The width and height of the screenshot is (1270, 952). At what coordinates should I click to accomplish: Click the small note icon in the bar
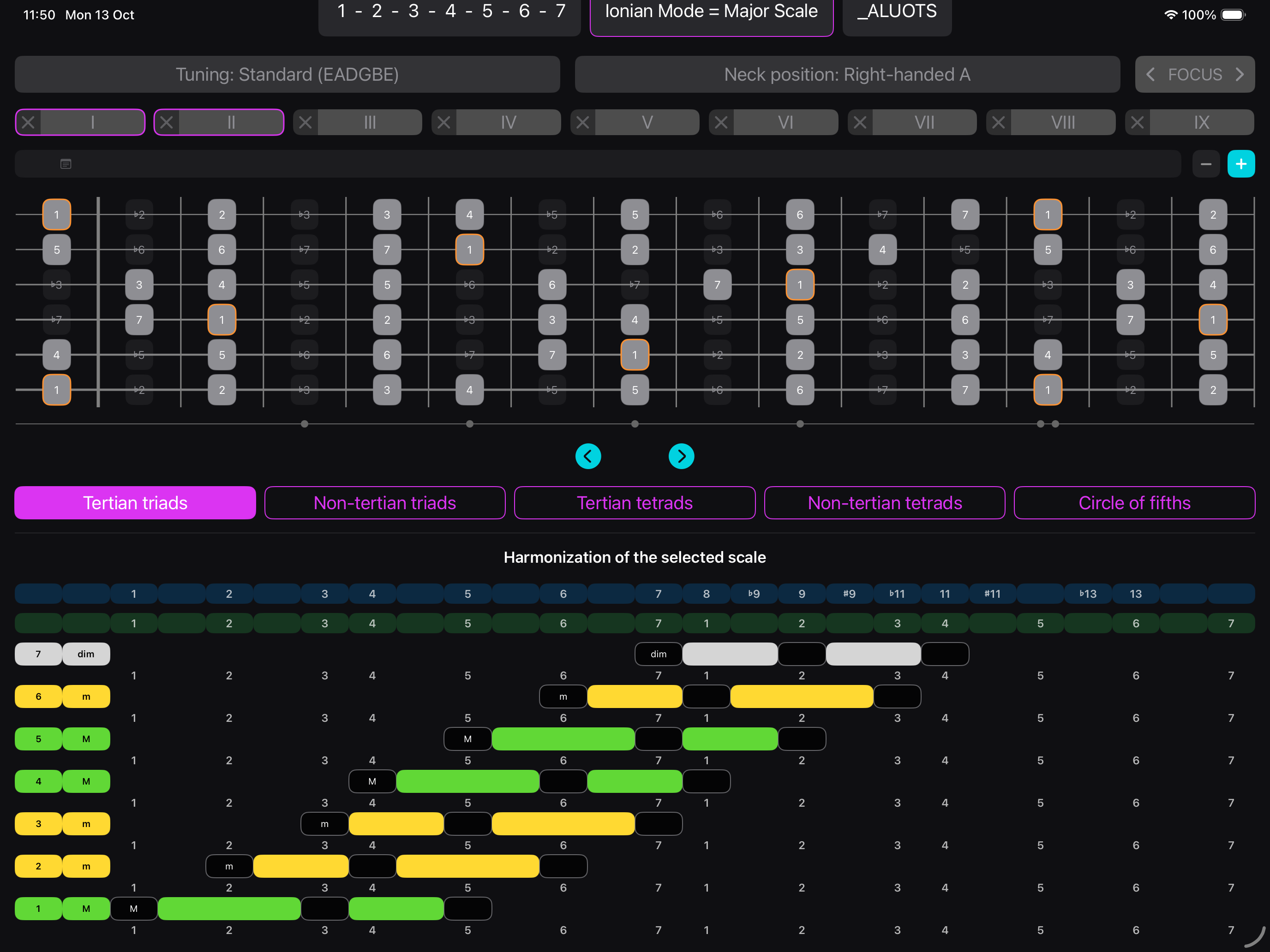pos(66,164)
